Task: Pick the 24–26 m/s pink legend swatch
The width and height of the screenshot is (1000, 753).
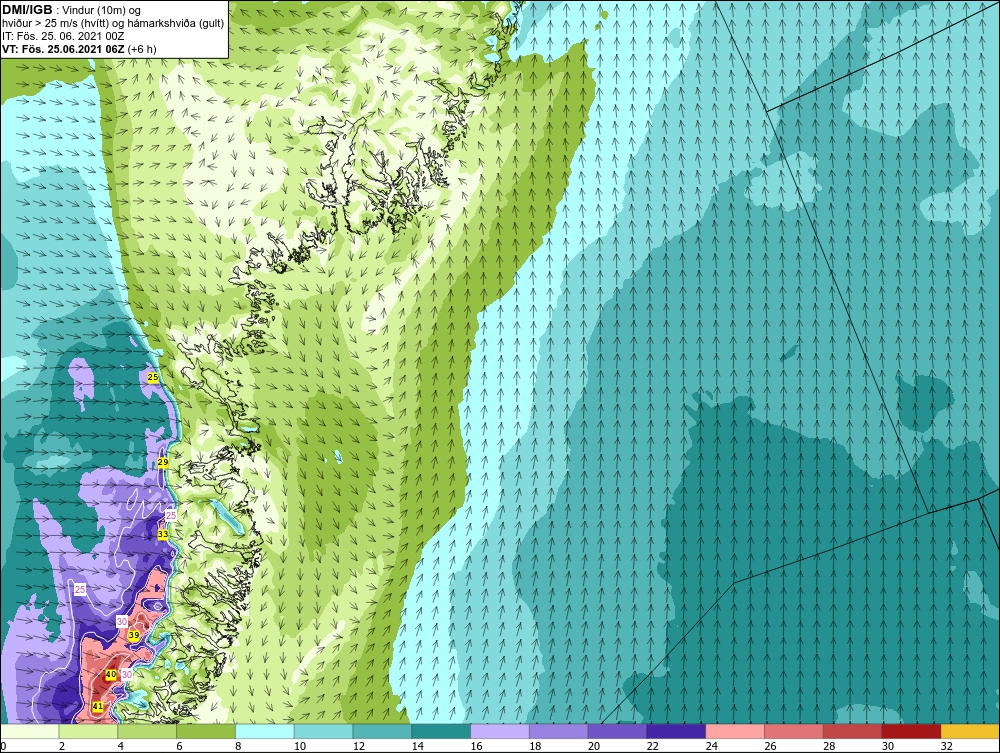Action: 735,731
